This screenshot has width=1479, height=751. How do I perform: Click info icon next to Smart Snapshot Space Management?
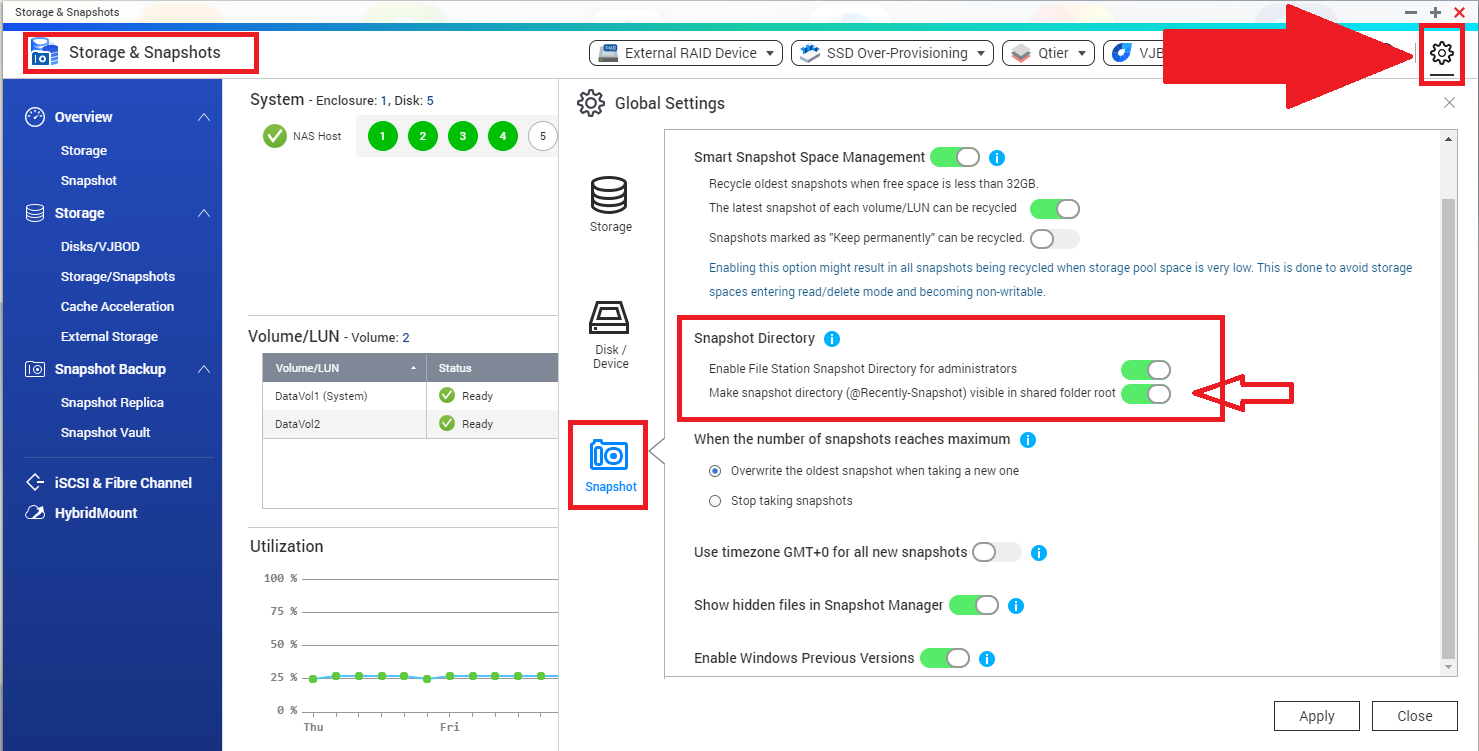tap(996, 158)
